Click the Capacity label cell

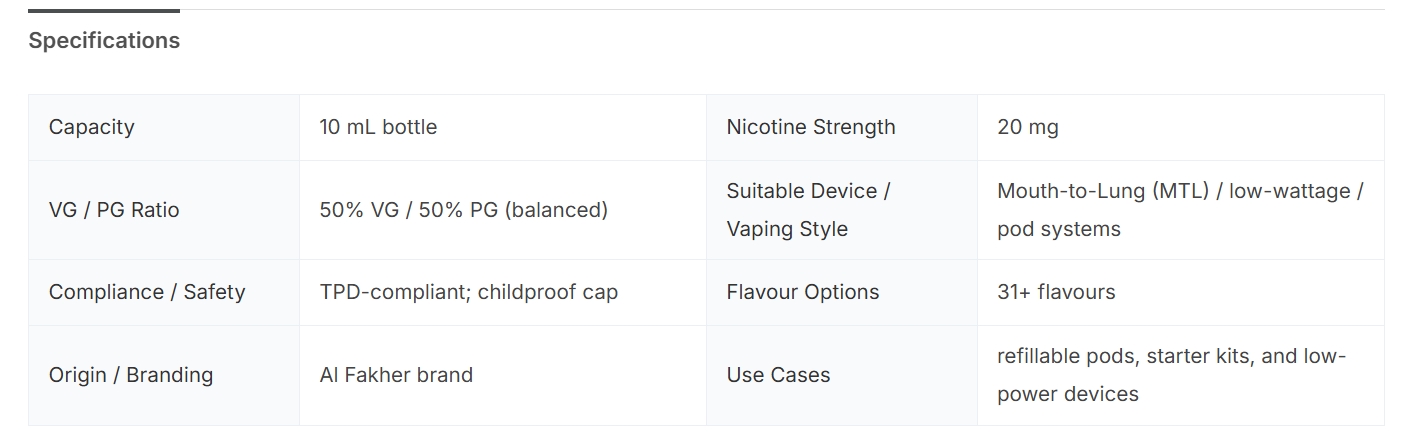pyautogui.click(x=91, y=127)
